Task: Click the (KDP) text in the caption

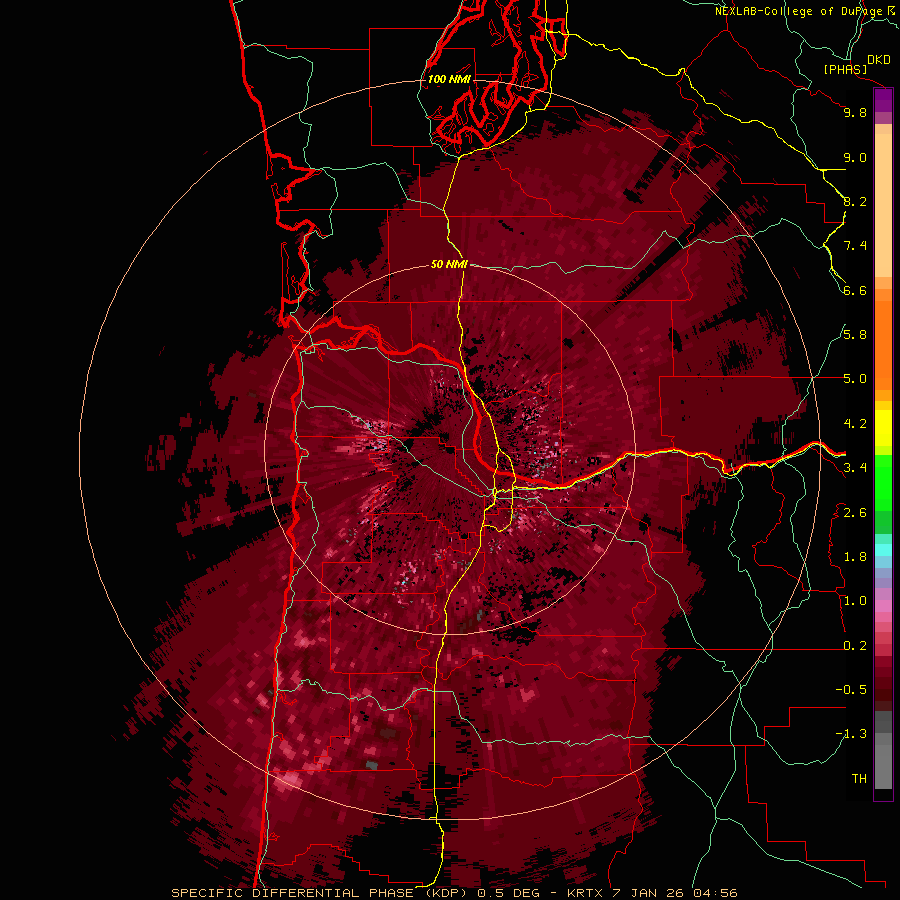Action: (x=444, y=893)
